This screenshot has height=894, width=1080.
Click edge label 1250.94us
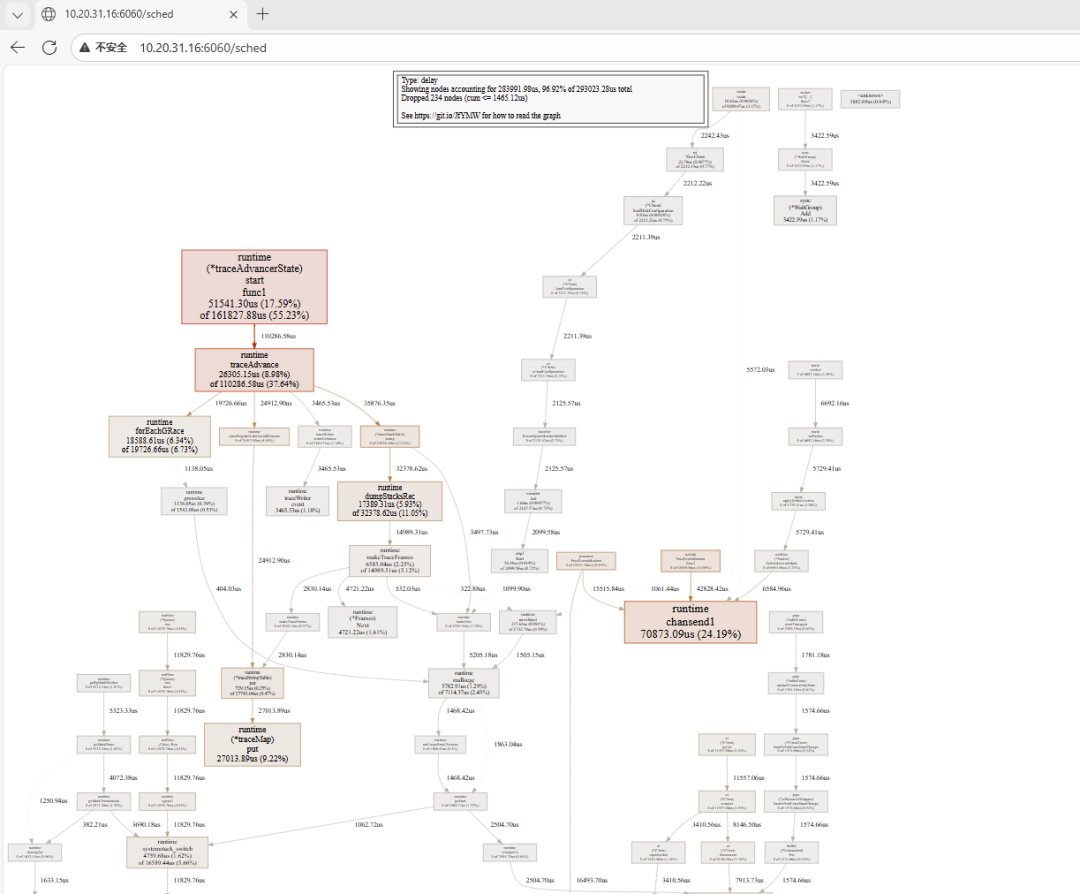tap(54, 801)
